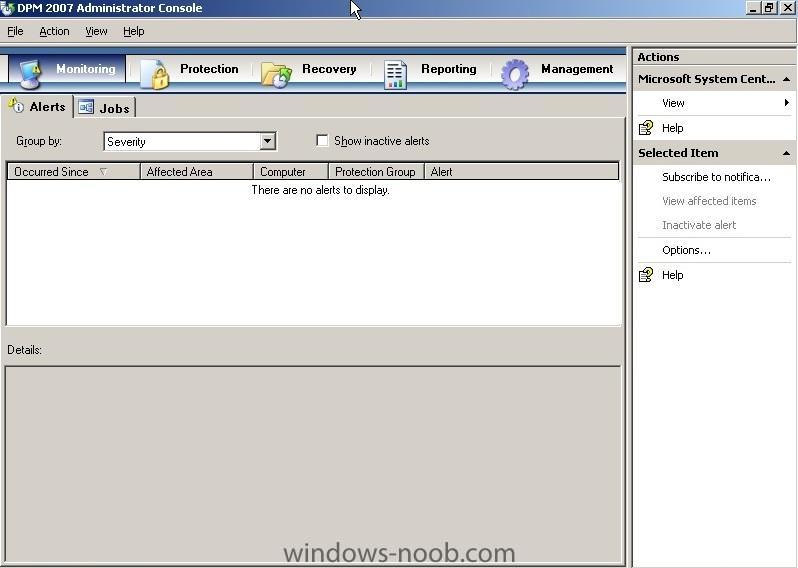
Task: Sort by Alert column header
Action: 522,172
